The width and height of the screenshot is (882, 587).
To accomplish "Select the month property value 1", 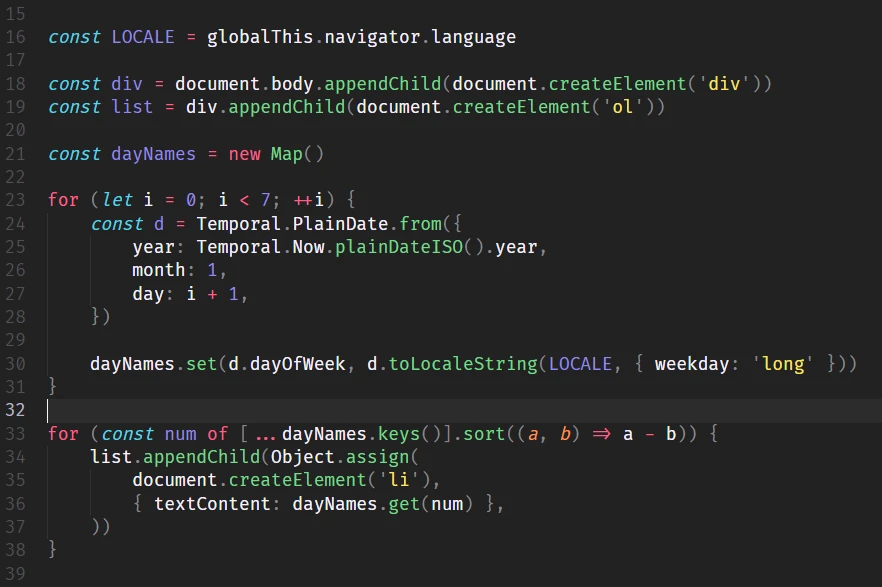I will click(x=211, y=270).
